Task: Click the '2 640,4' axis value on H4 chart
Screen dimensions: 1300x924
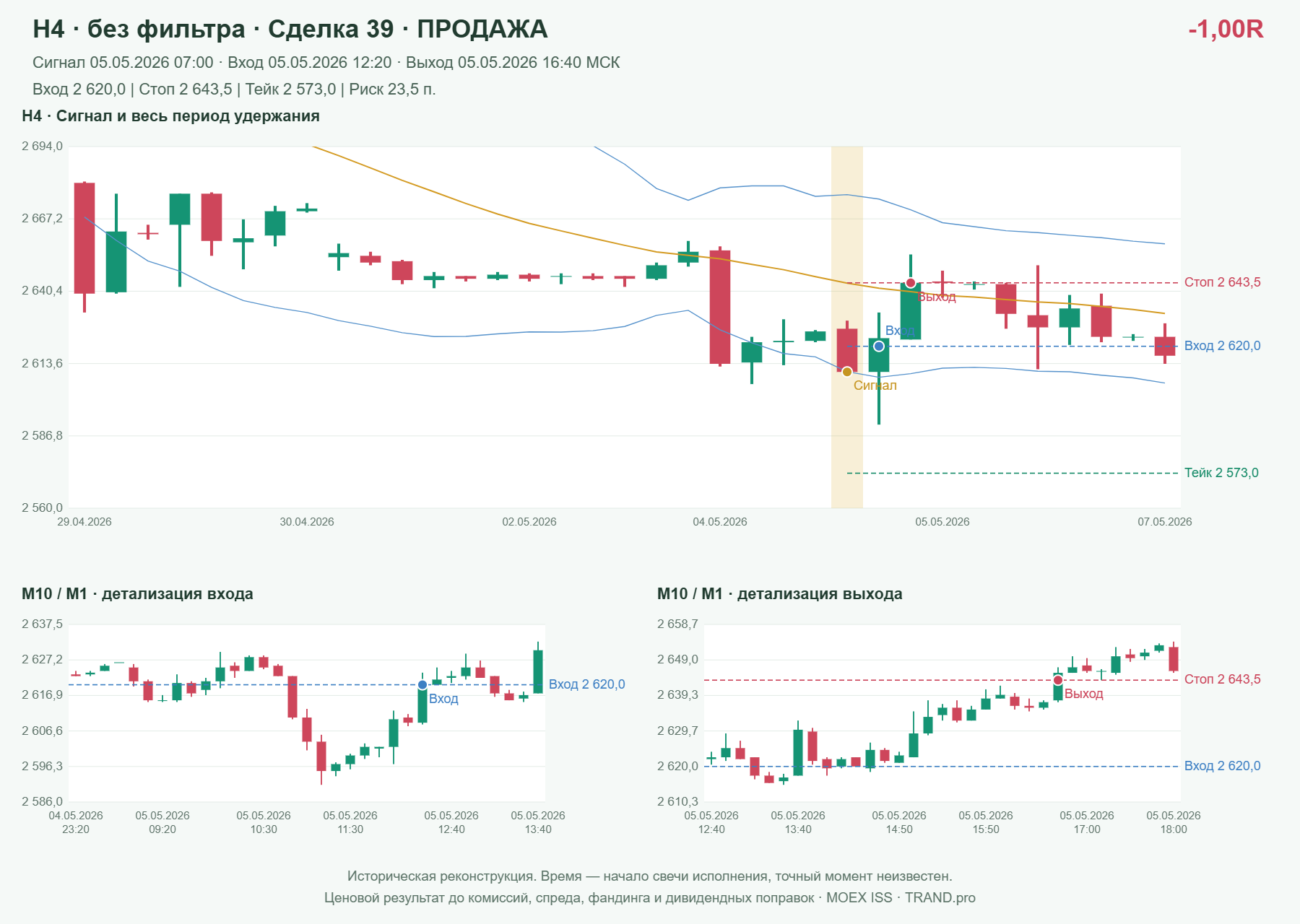Action: pos(42,291)
